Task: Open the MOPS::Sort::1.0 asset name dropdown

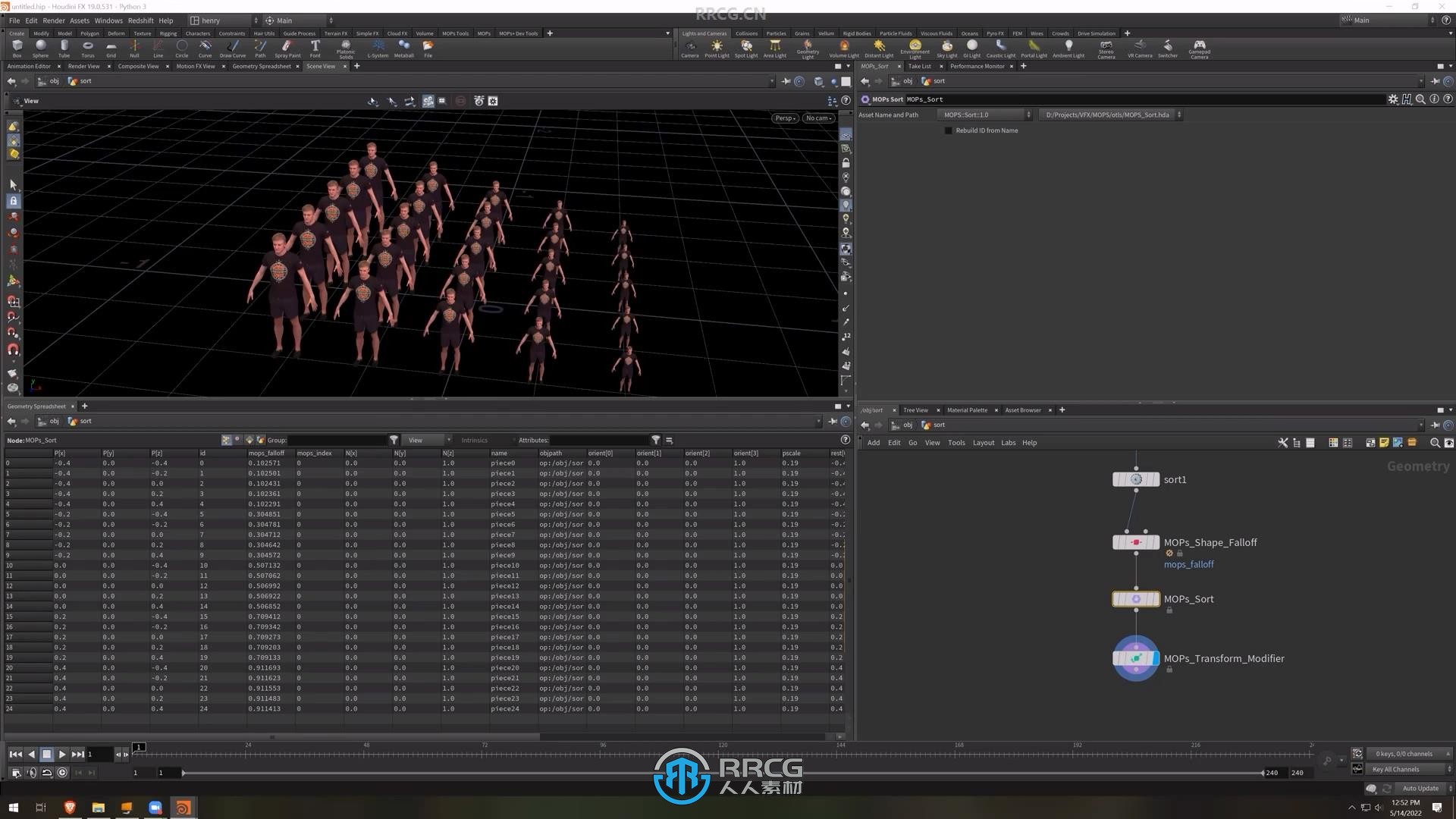Action: click(x=984, y=115)
